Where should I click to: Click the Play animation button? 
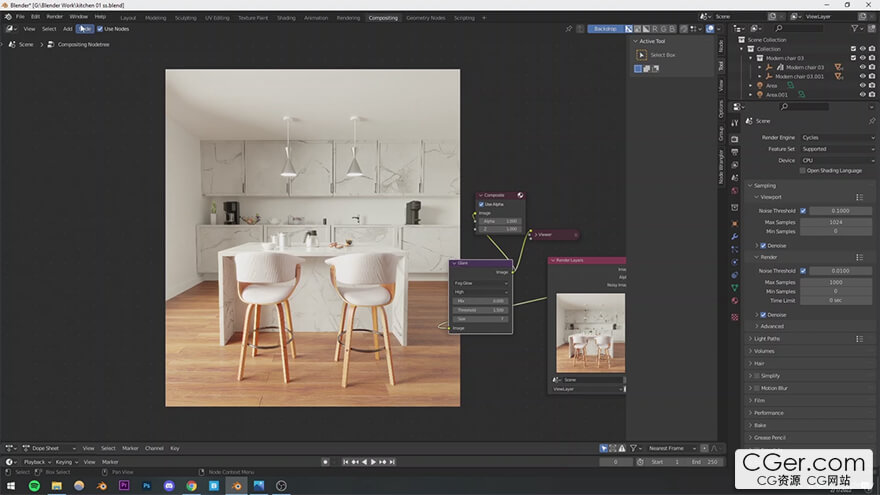373,462
